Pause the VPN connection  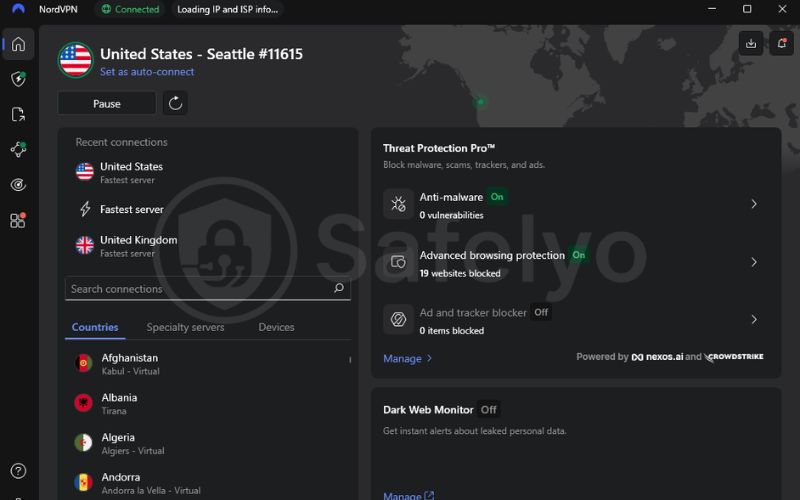click(x=107, y=104)
